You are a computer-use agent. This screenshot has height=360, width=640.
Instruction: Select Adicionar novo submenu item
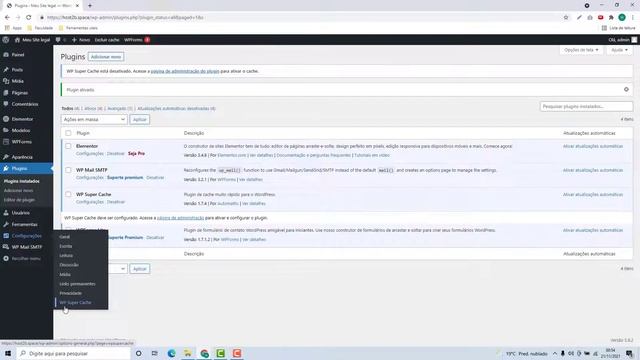(x=18, y=191)
